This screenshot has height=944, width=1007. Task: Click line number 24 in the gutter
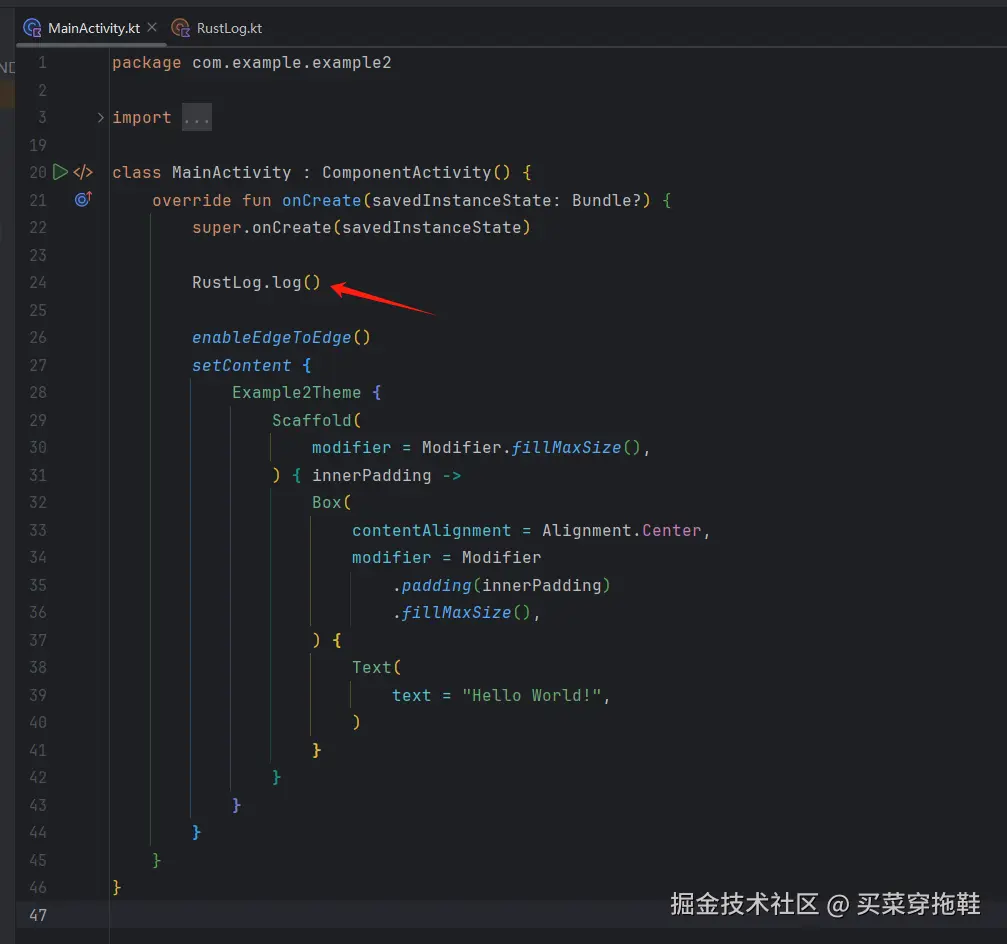[x=38, y=283]
